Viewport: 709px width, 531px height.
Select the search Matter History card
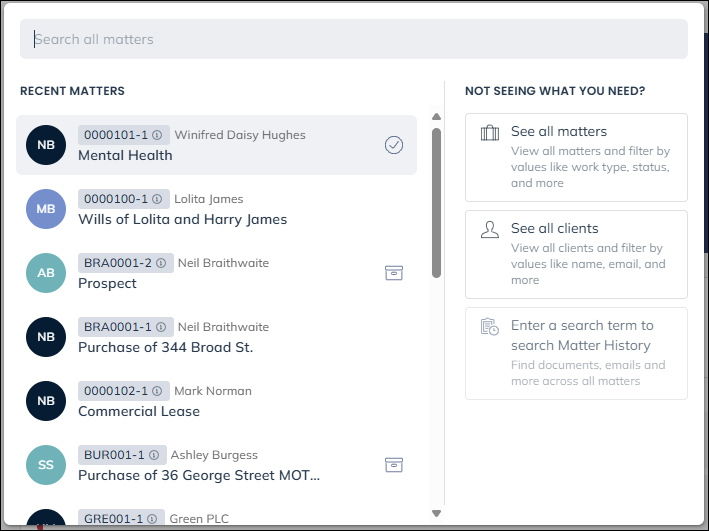coord(576,353)
